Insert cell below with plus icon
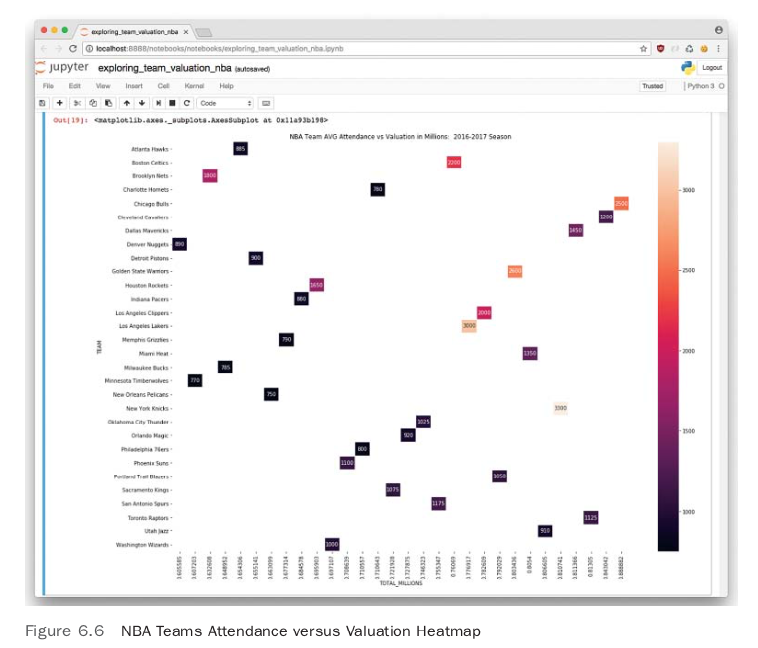This screenshot has height=648, width=758. coord(59,103)
